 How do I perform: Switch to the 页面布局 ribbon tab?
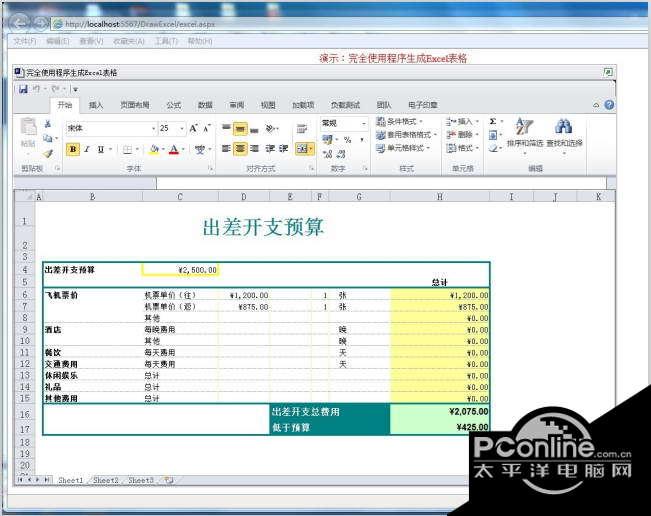click(135, 105)
